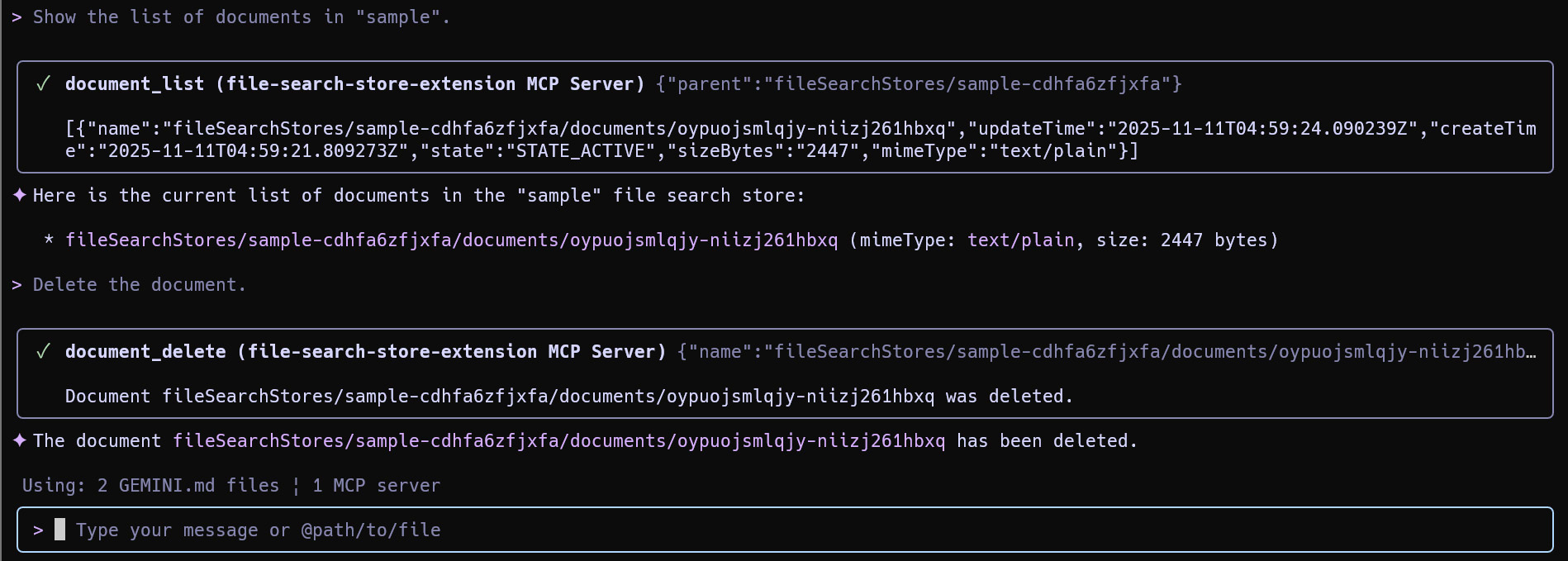The width and height of the screenshot is (1568, 561).
Task: Click the block cursor in the input box
Action: coord(59,530)
